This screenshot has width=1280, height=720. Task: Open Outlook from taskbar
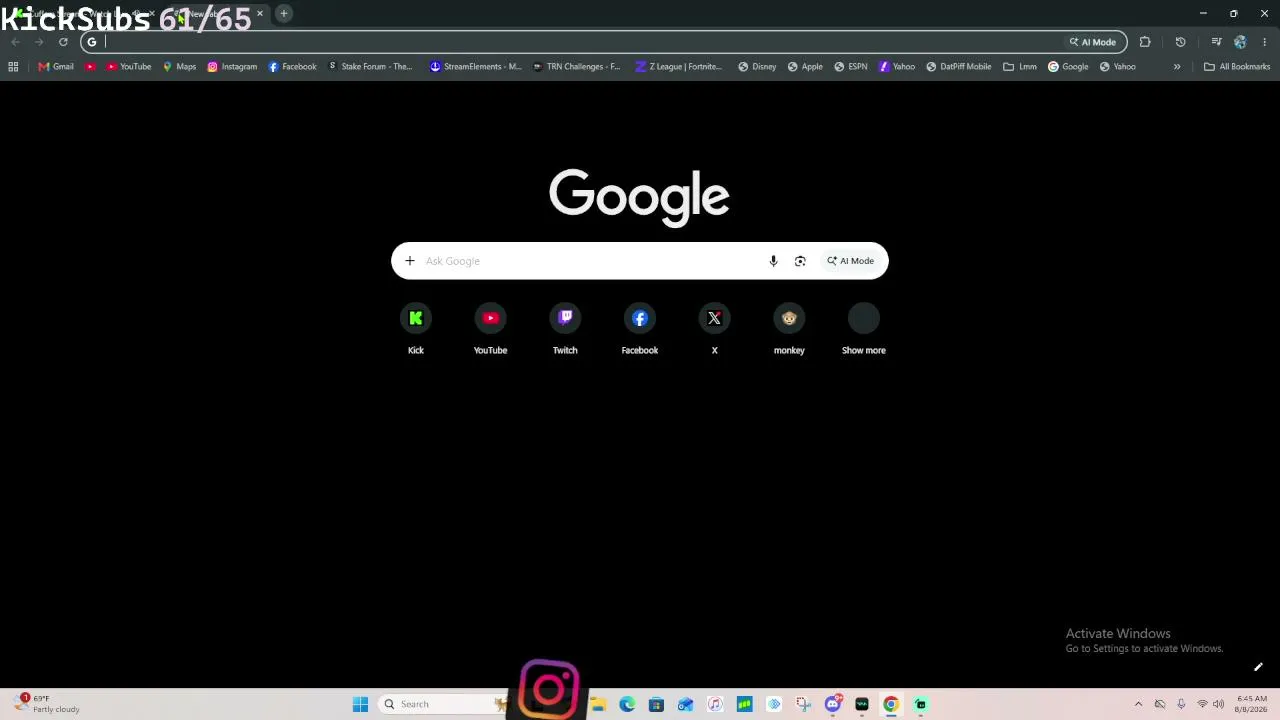click(685, 704)
